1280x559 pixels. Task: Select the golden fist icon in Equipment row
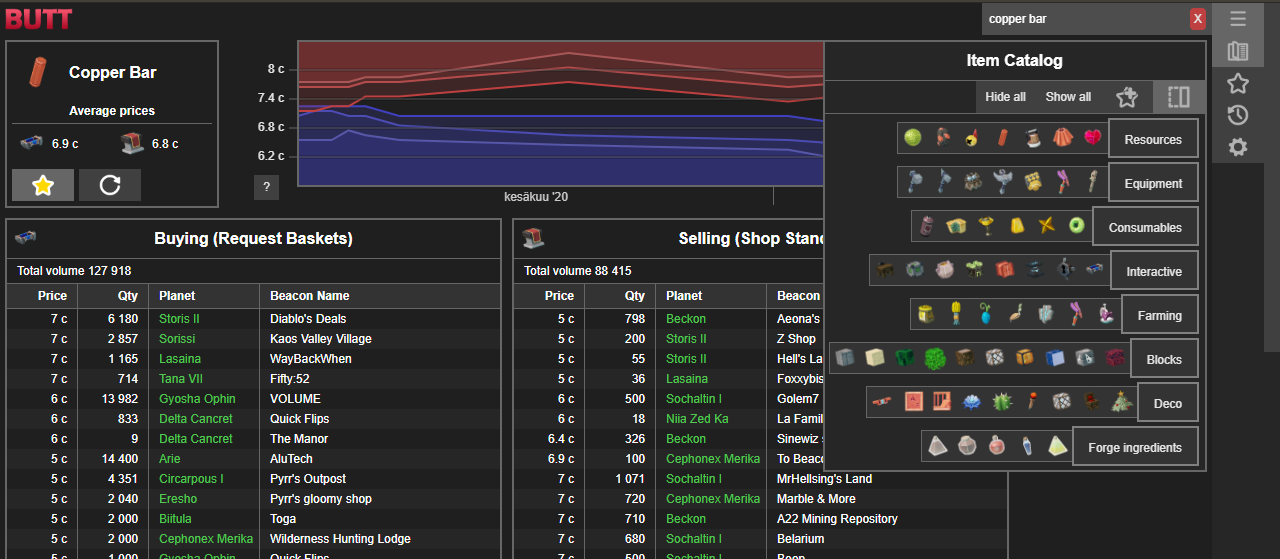pos(1033,181)
